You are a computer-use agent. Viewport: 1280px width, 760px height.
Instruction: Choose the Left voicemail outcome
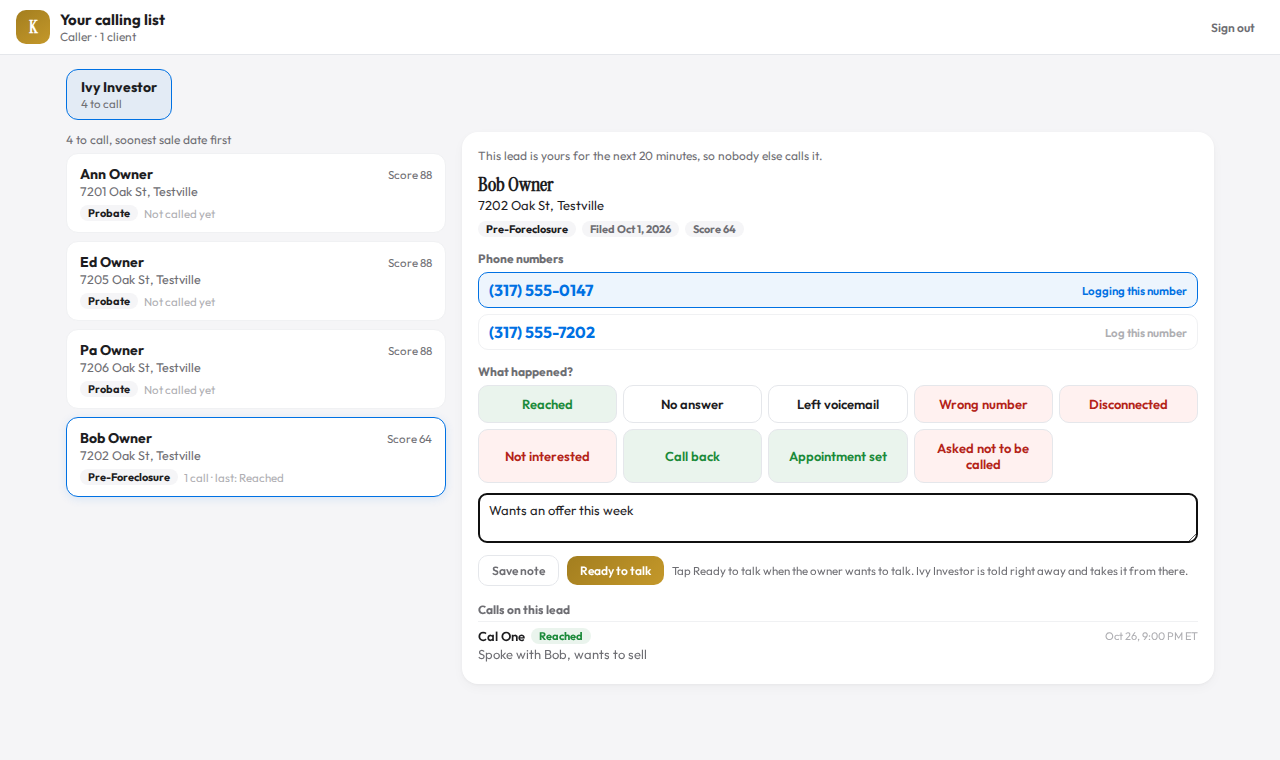(x=838, y=405)
